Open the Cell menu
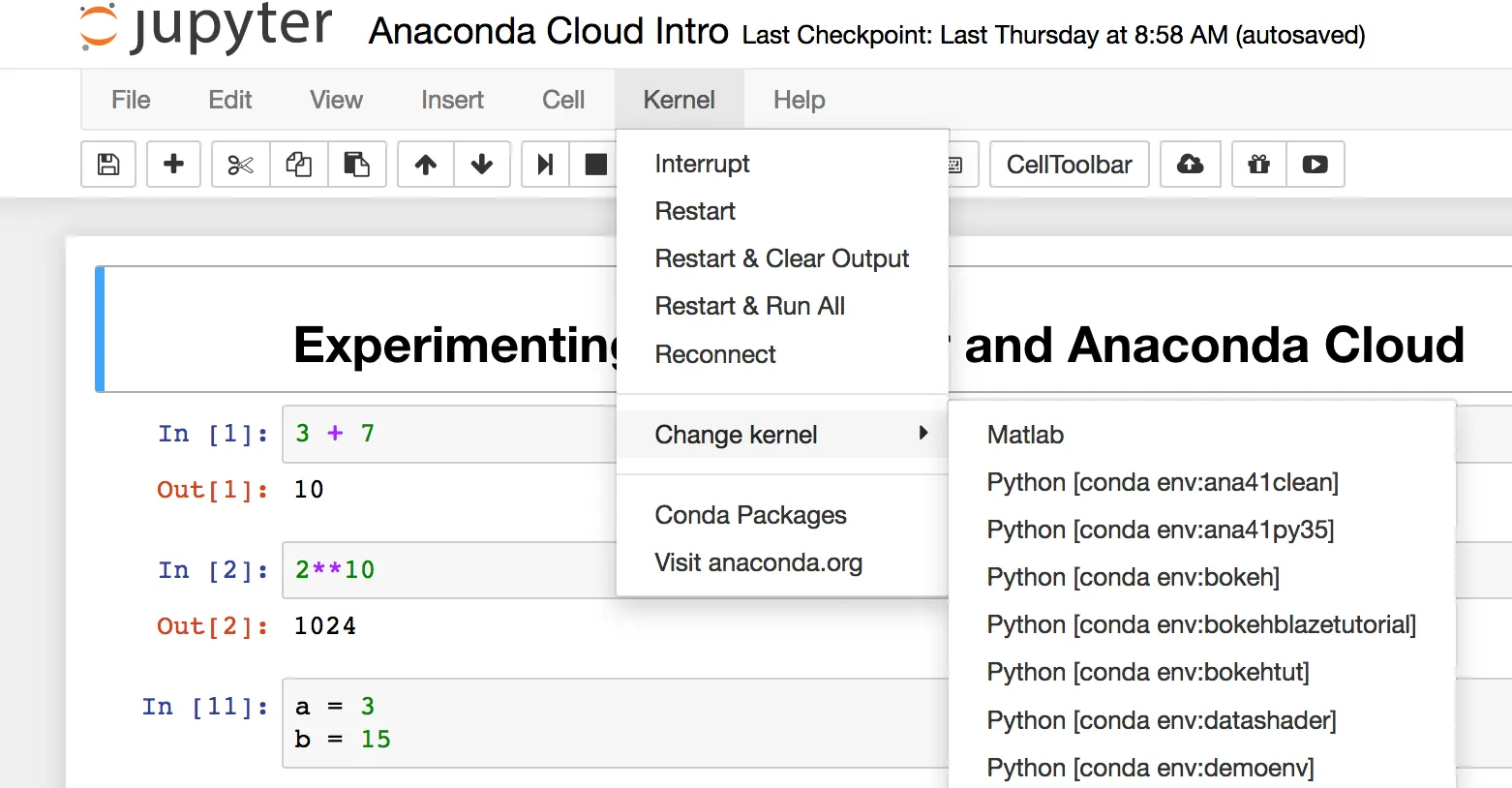The height and width of the screenshot is (788, 1512). pyautogui.click(x=563, y=100)
